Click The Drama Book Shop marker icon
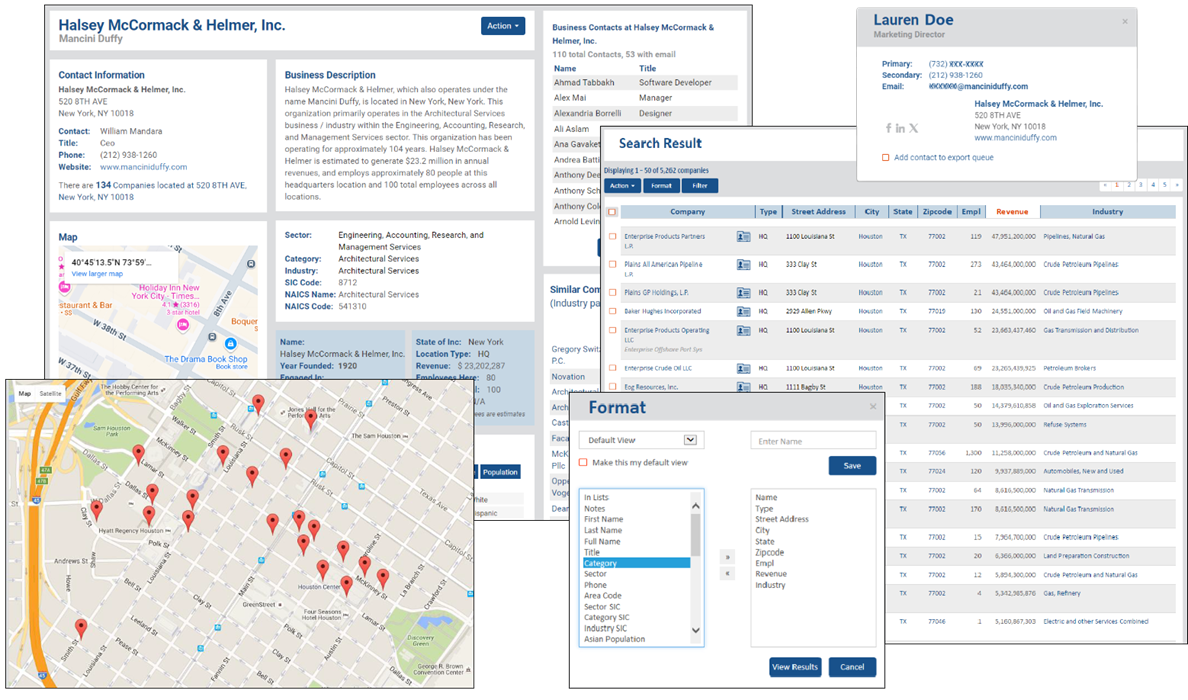 pyautogui.click(x=230, y=344)
